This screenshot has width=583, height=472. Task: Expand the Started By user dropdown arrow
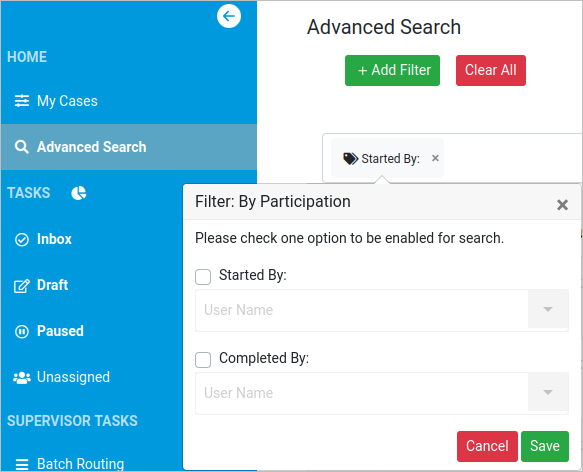(x=548, y=309)
